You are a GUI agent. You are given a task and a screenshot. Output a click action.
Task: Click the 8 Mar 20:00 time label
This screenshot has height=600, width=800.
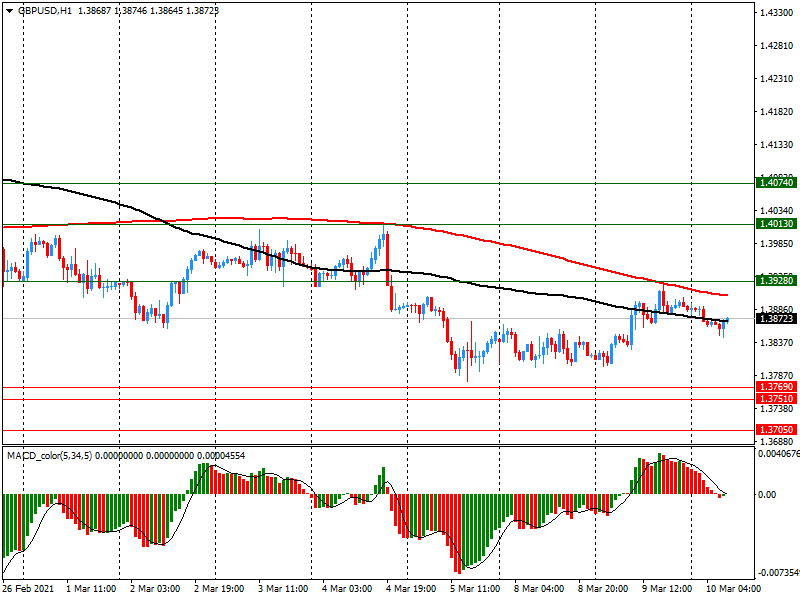pos(601,589)
